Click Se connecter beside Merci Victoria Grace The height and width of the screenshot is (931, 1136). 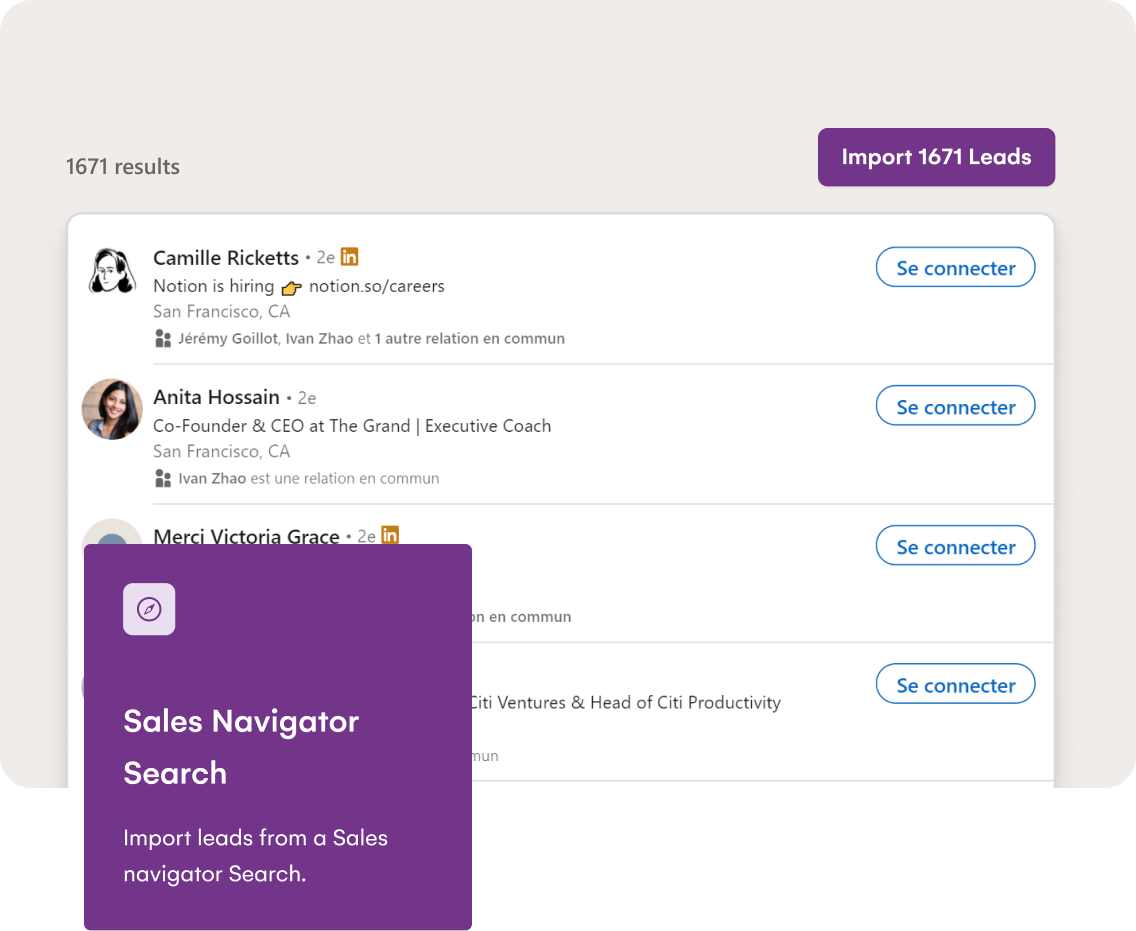955,547
